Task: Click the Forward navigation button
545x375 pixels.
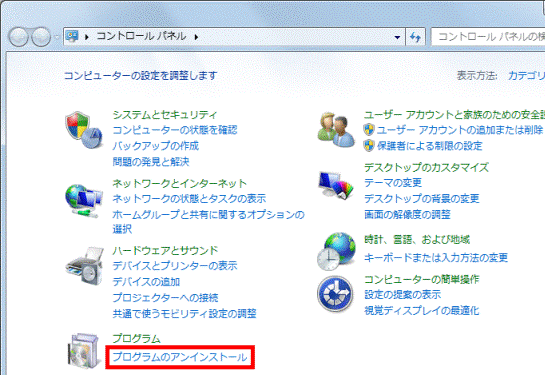Action: pyautogui.click(x=41, y=37)
